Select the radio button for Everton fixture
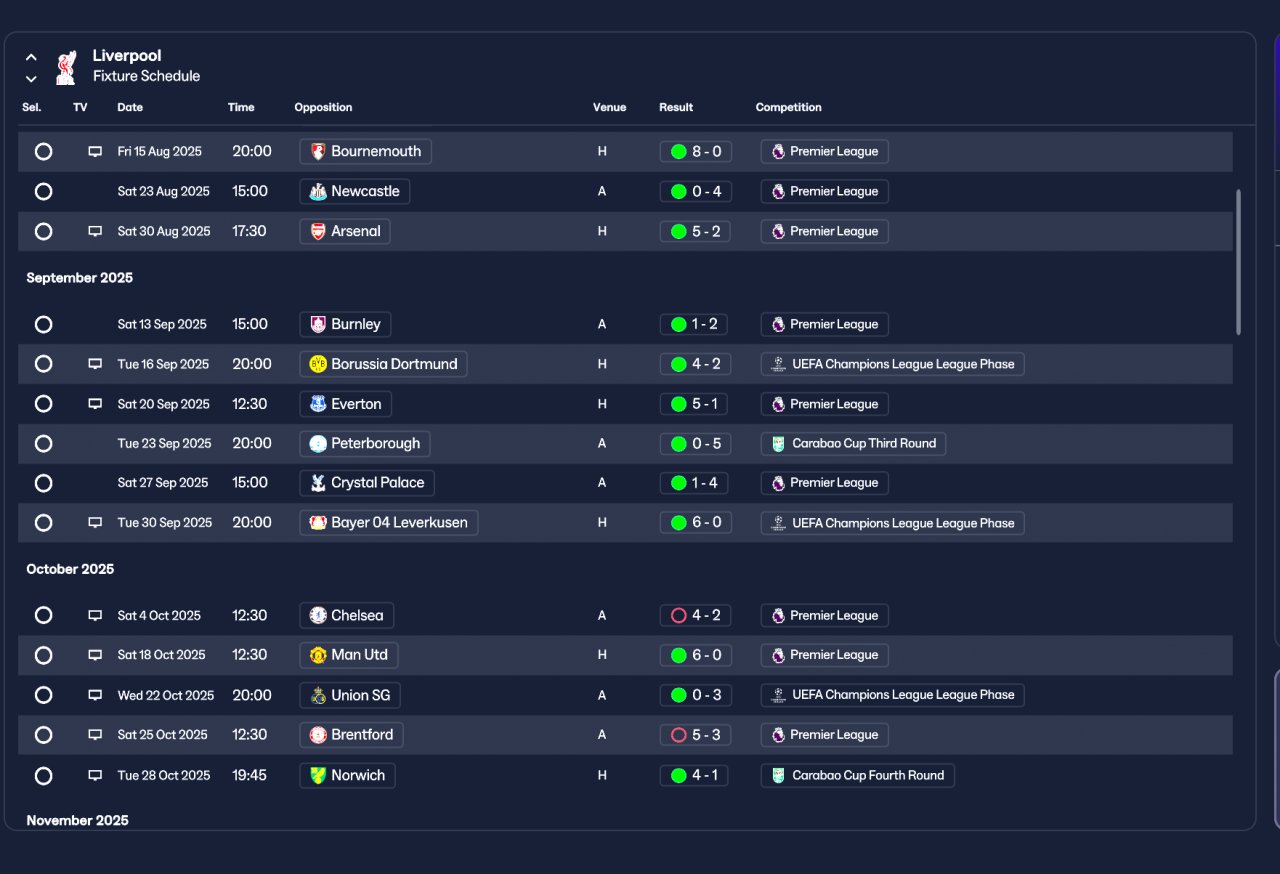 [43, 404]
